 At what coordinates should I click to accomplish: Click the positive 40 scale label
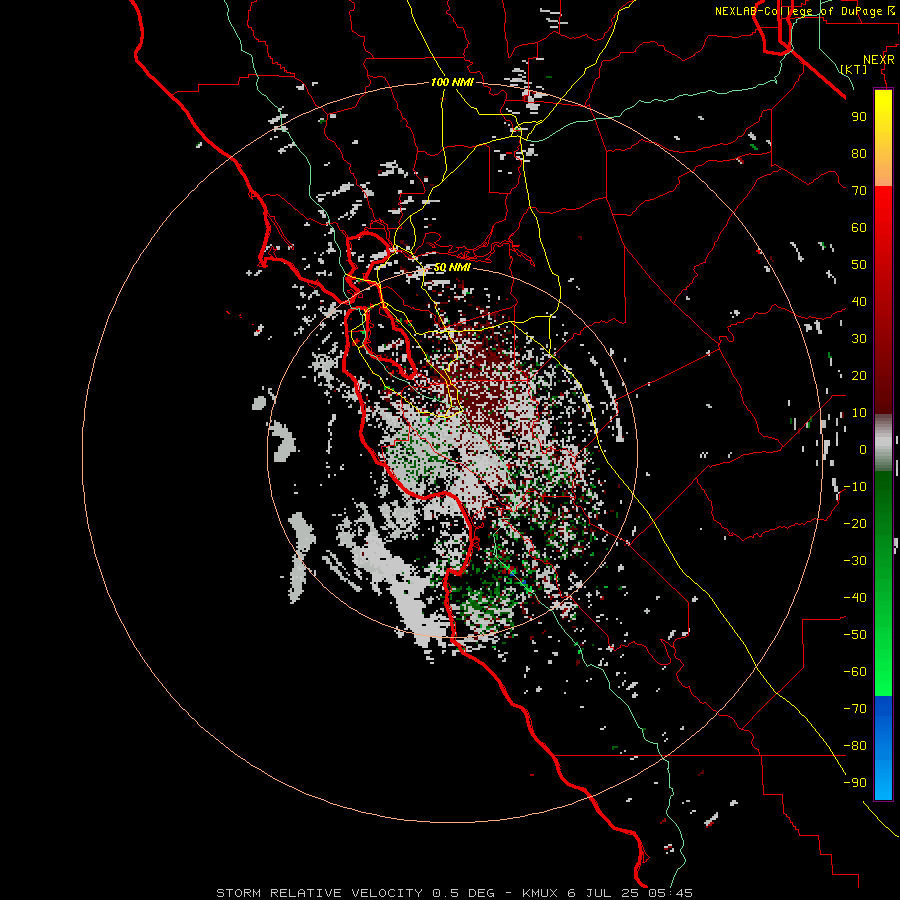[x=859, y=302]
